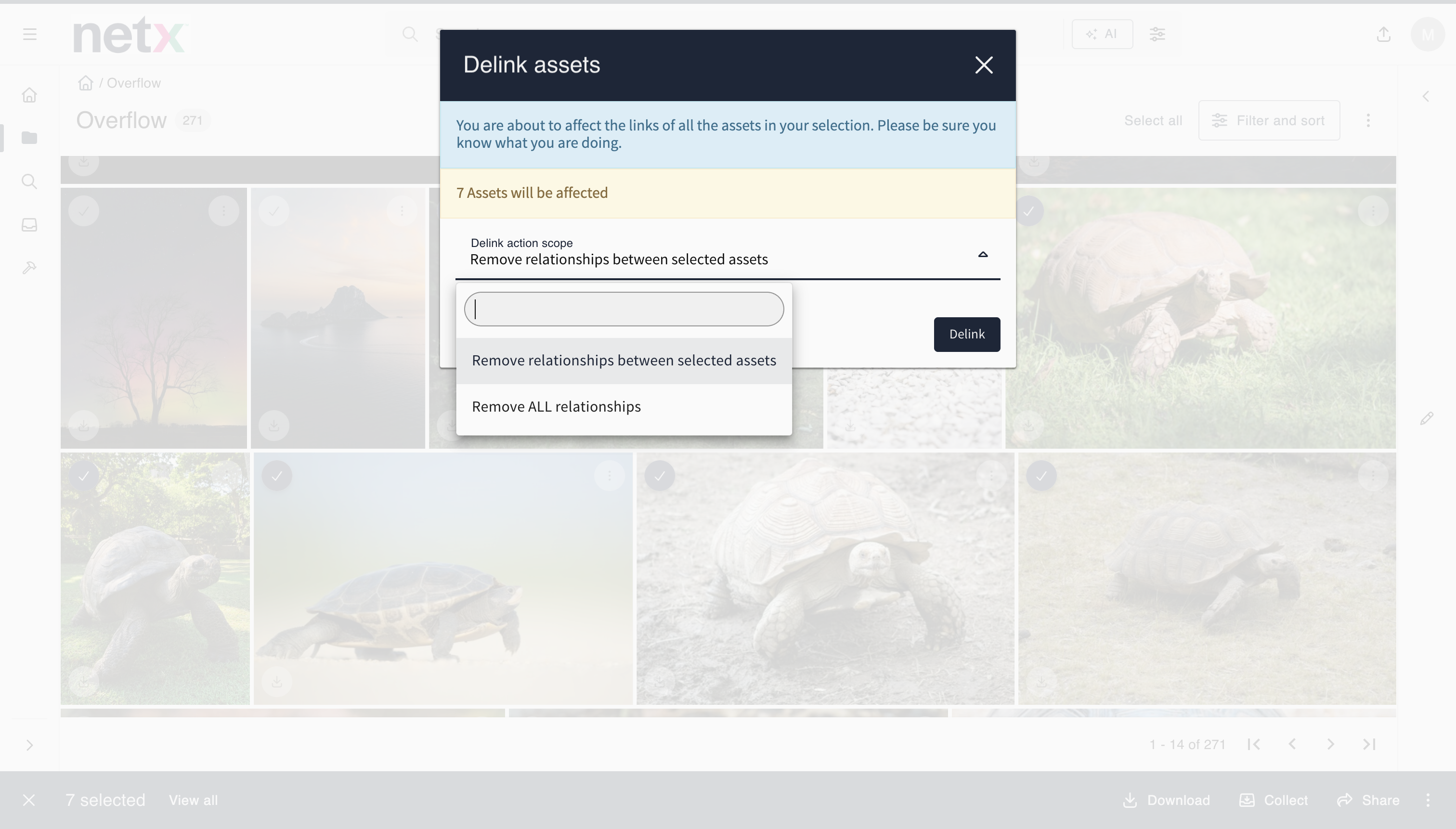Click View all in selection bar
This screenshot has width=1456, height=829.
click(193, 800)
